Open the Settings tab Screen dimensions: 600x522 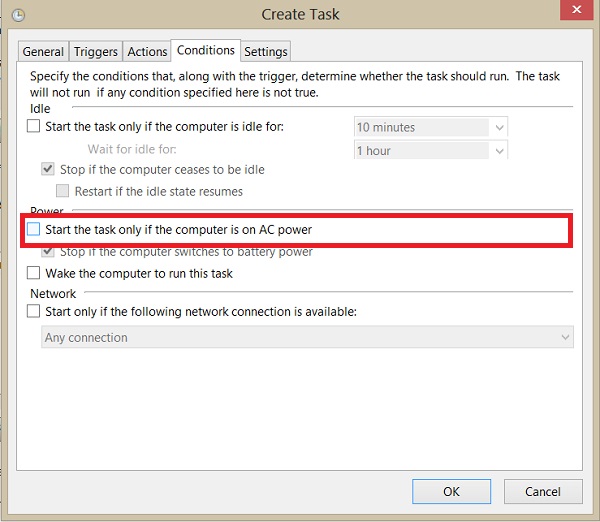pos(266,52)
